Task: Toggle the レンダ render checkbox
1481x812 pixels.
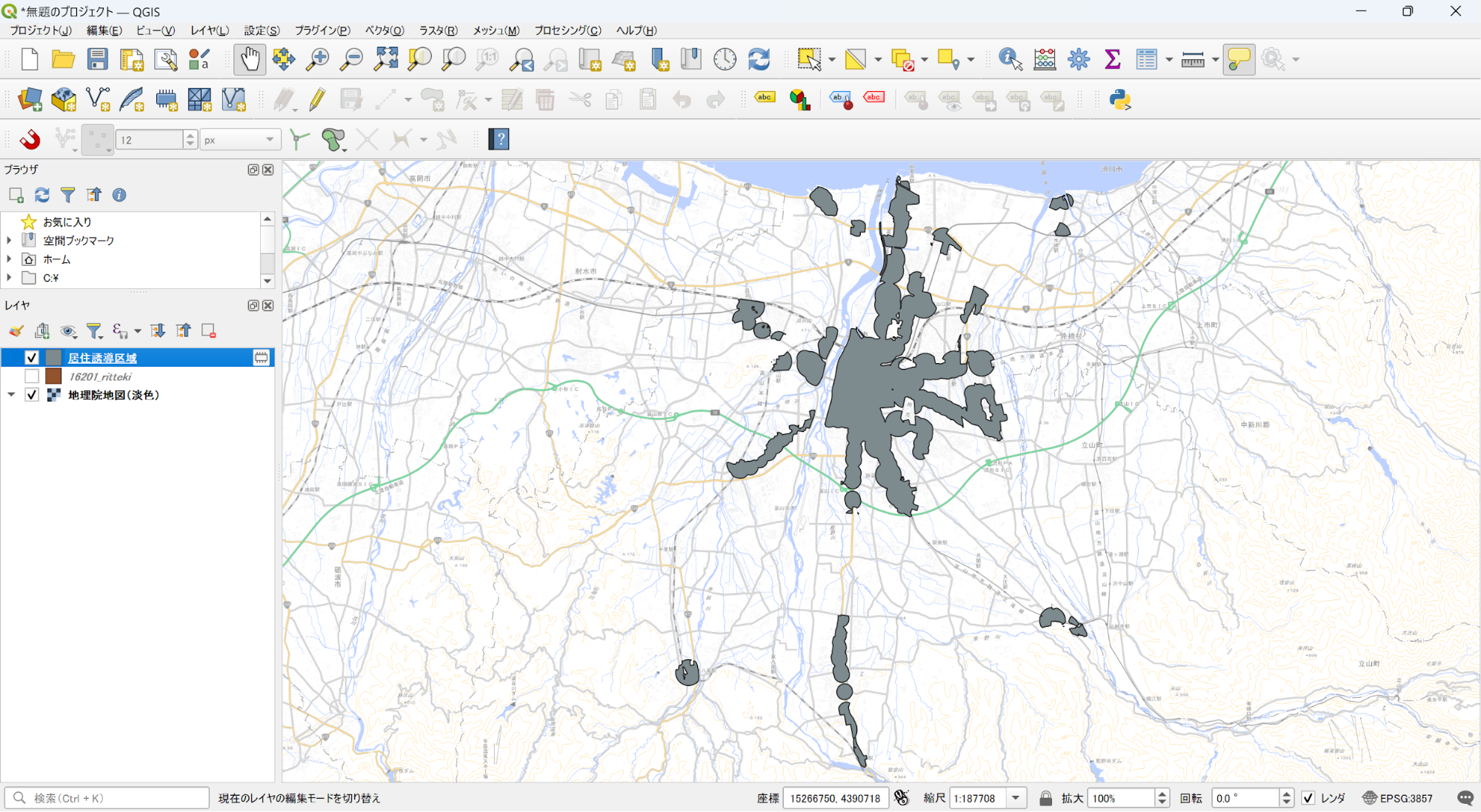Action: (x=1308, y=798)
